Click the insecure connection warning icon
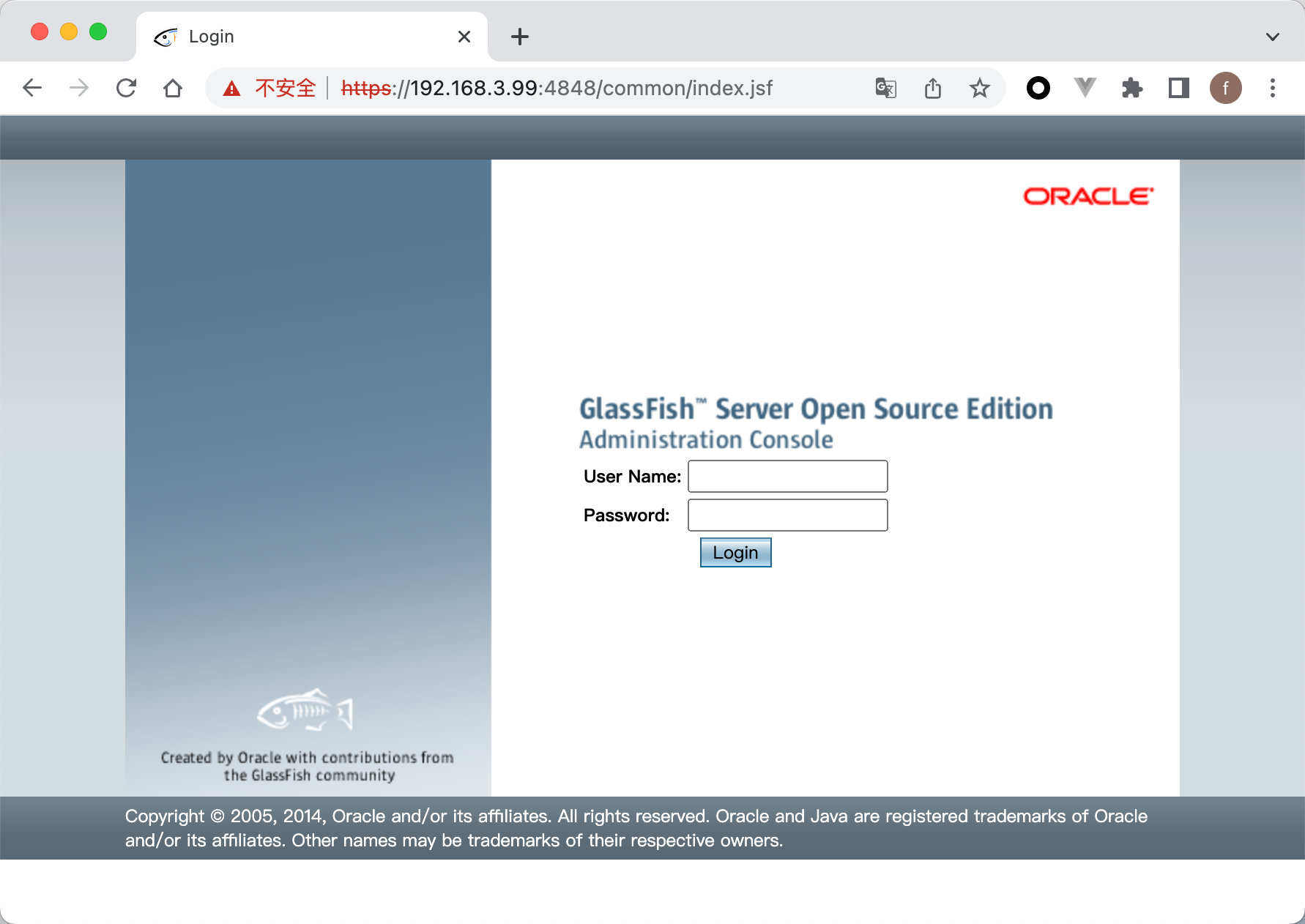The image size is (1305, 924). click(232, 89)
